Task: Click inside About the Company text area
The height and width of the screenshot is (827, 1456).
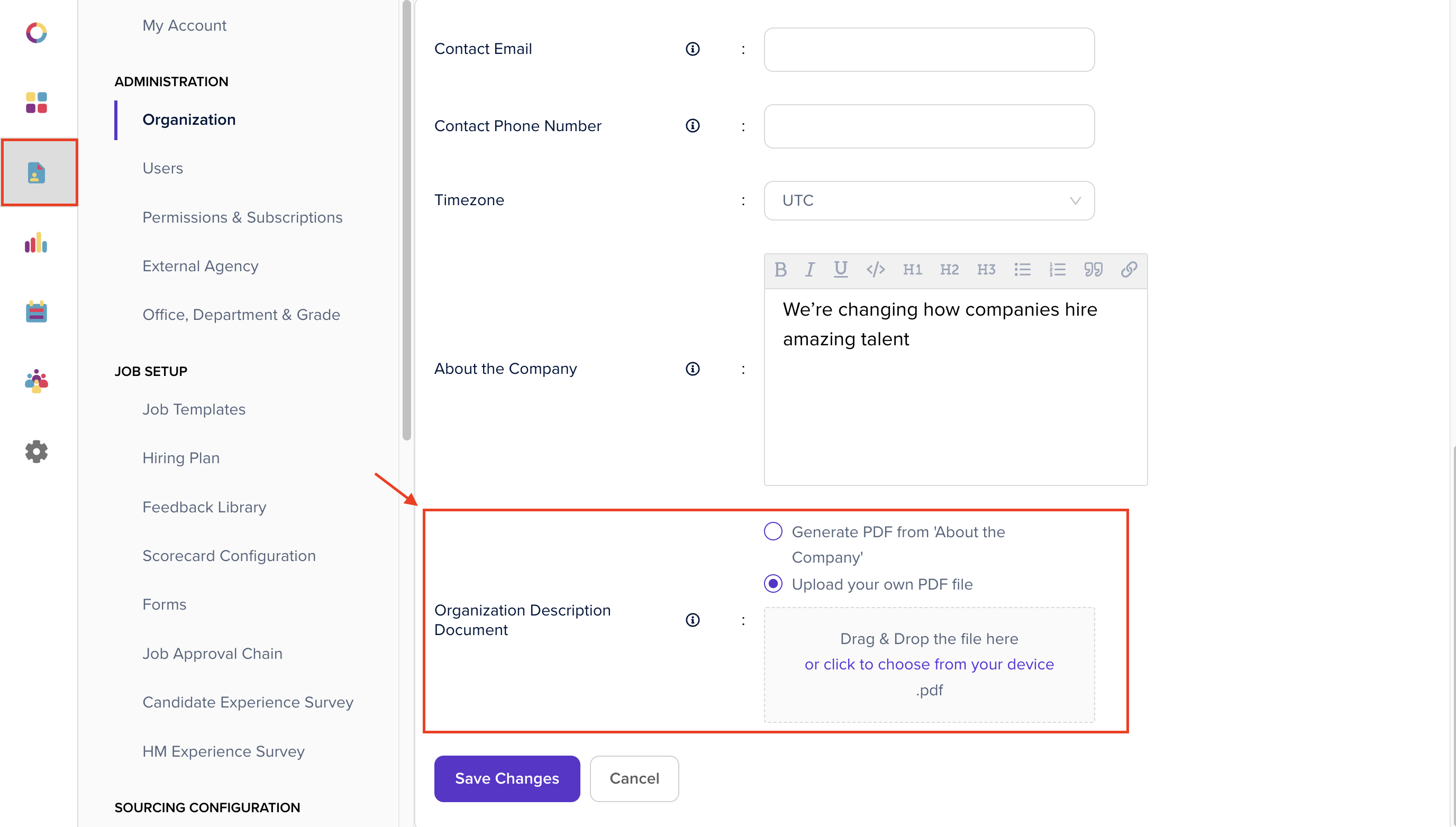Action: coord(956,387)
